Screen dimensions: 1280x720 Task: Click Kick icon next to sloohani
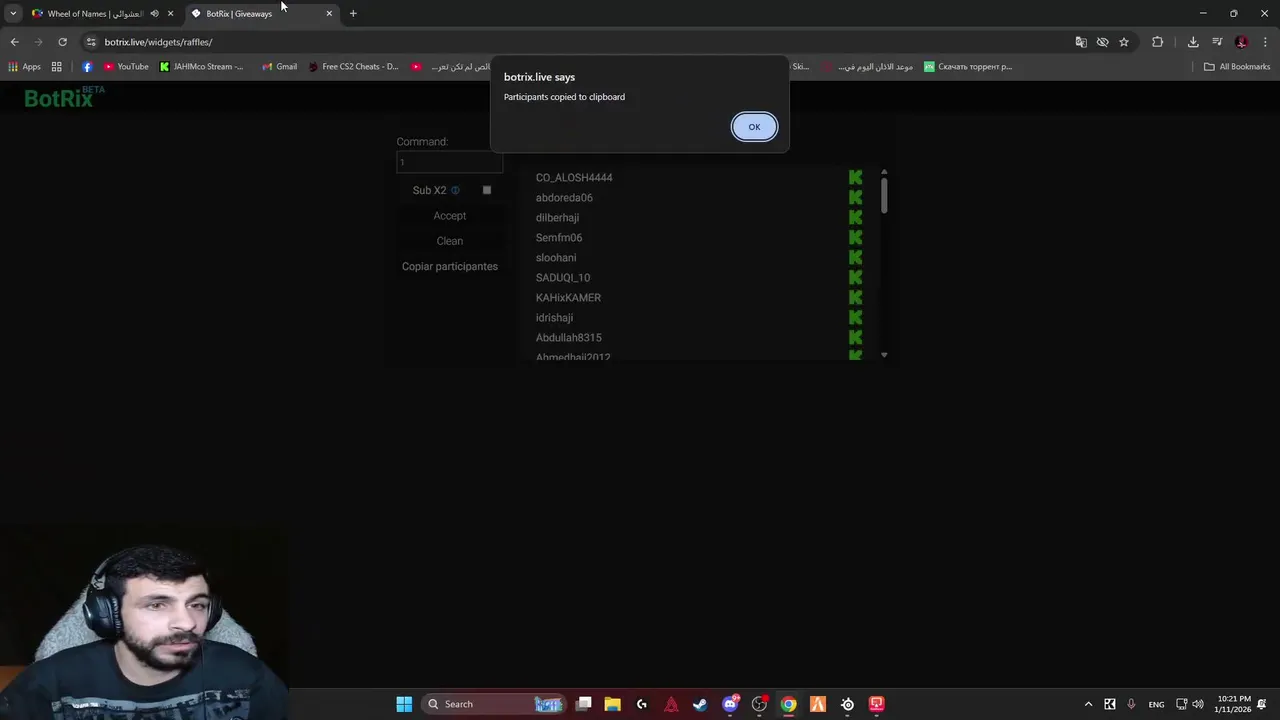[x=855, y=258]
